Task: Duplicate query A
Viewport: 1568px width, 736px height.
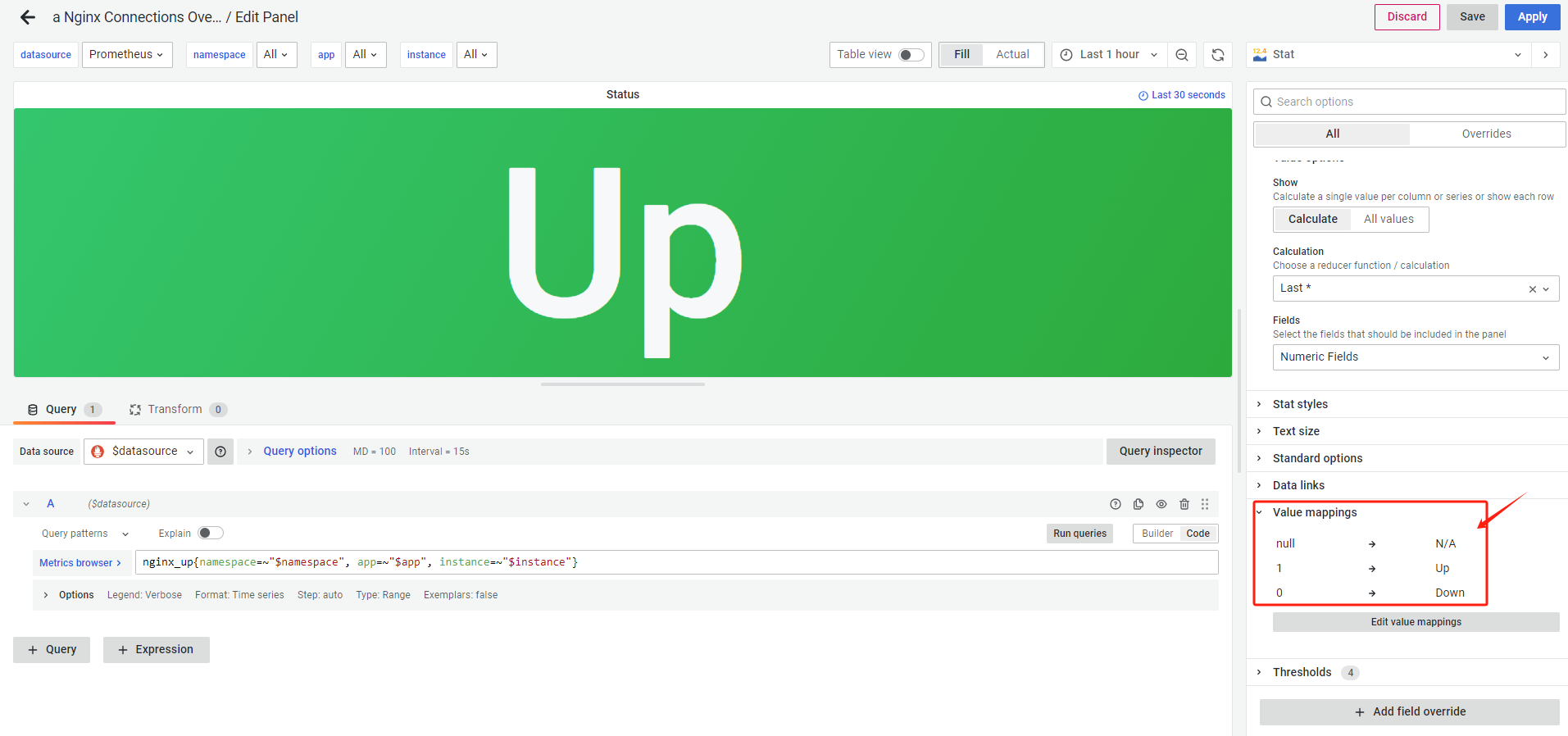Action: [1139, 504]
